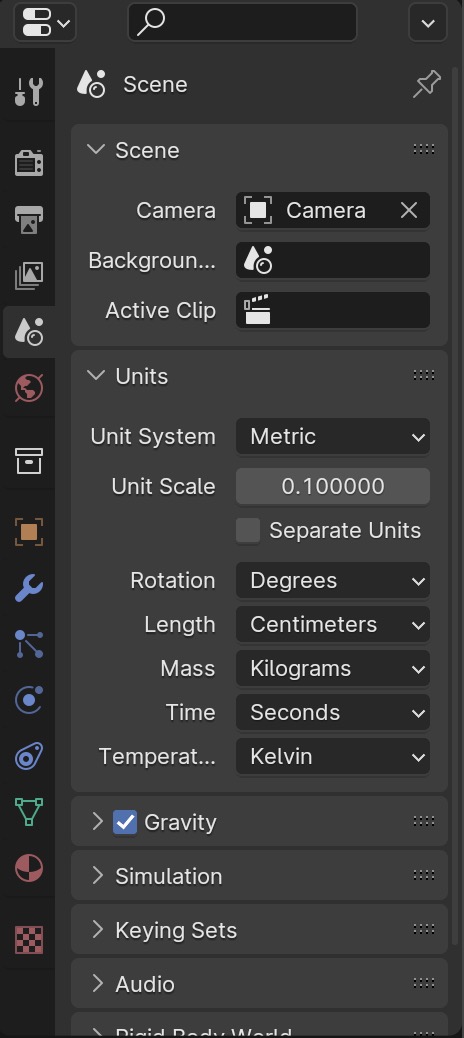Expand the Simulation panel

(x=97, y=876)
